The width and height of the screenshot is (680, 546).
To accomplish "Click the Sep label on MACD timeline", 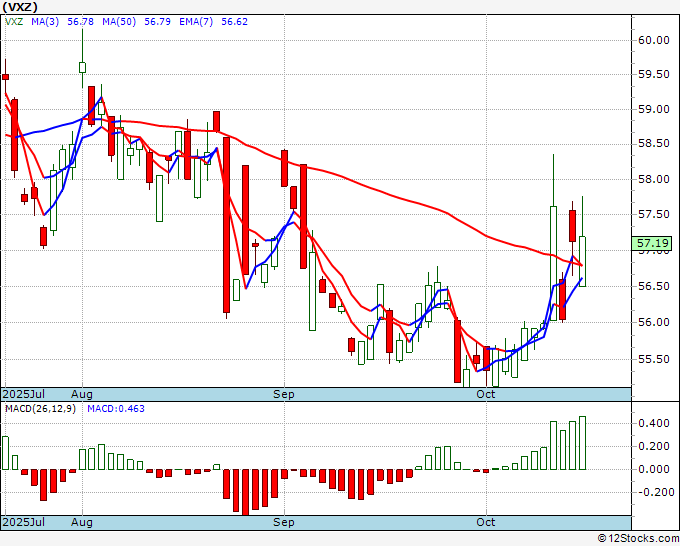I will tap(284, 522).
